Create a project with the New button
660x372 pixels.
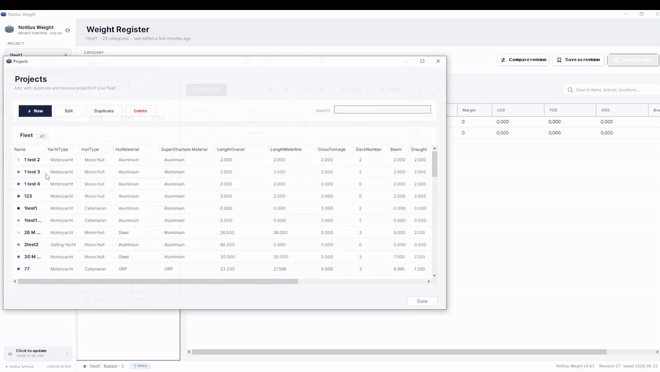(35, 111)
